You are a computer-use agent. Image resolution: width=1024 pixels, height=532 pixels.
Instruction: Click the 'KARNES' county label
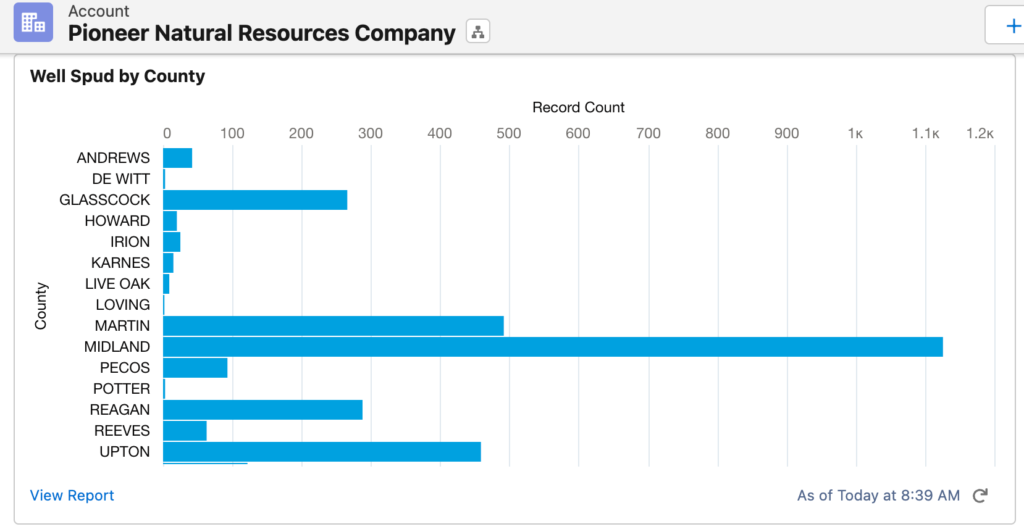(x=120, y=263)
